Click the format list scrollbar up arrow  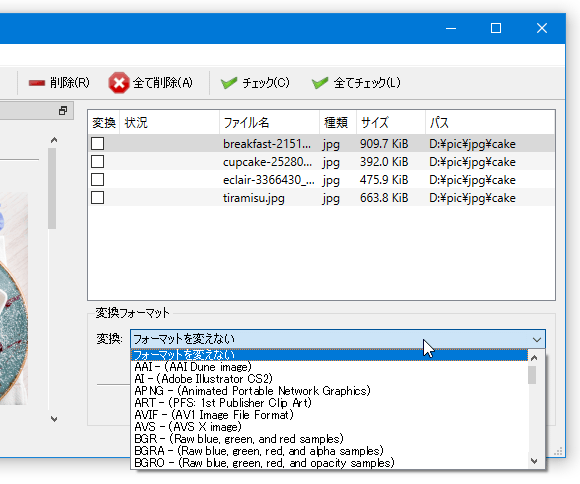[x=533, y=358]
